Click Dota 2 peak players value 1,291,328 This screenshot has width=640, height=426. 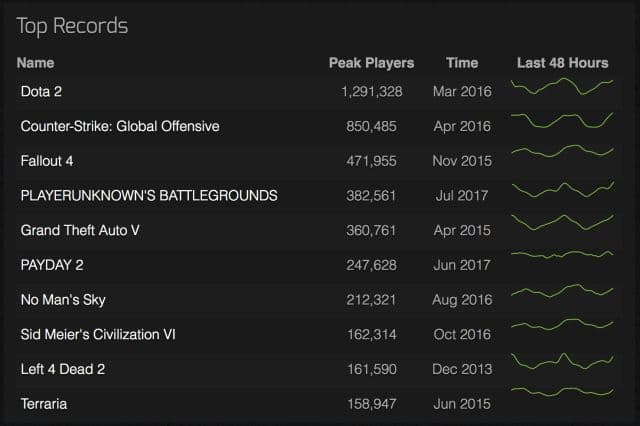coord(372,91)
